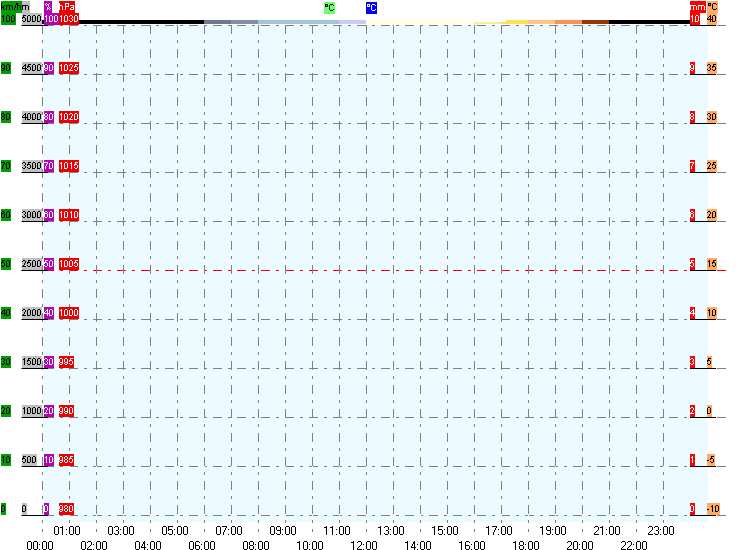Click the 19:00 time label
This screenshot has height=550, width=750.
coord(553,530)
